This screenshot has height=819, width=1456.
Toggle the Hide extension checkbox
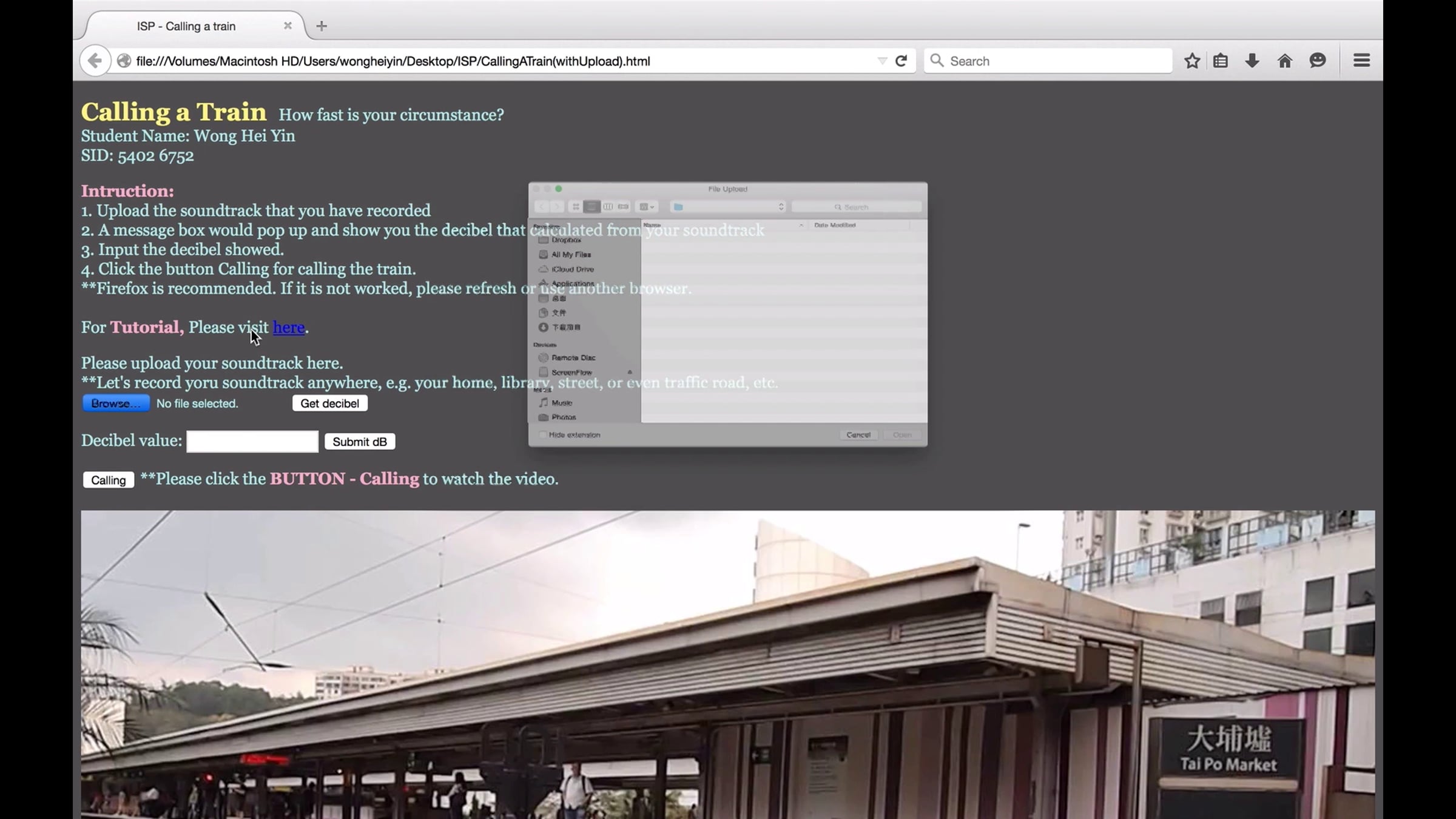pyautogui.click(x=543, y=435)
